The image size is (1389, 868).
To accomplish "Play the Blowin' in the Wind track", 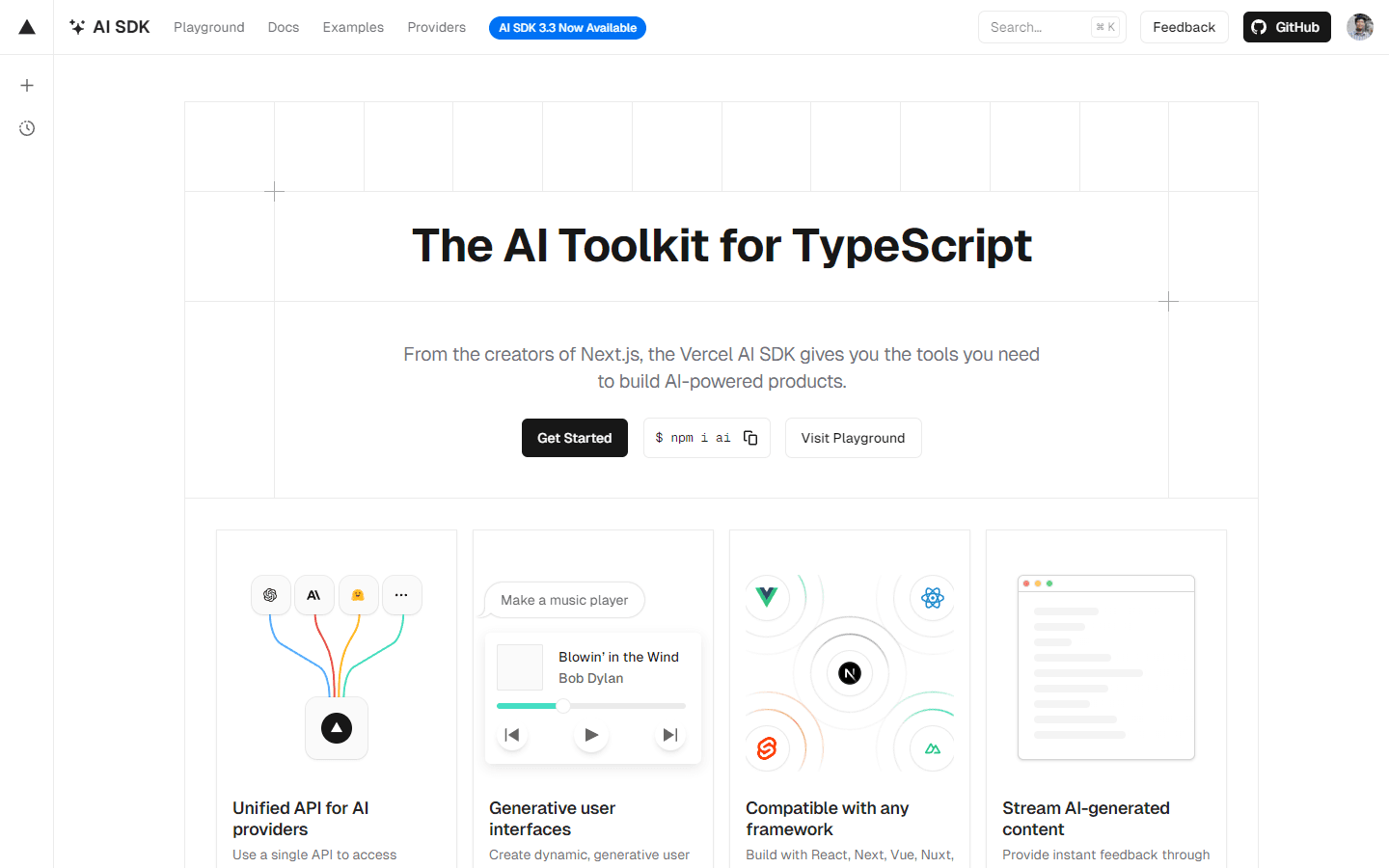I will pos(591,735).
